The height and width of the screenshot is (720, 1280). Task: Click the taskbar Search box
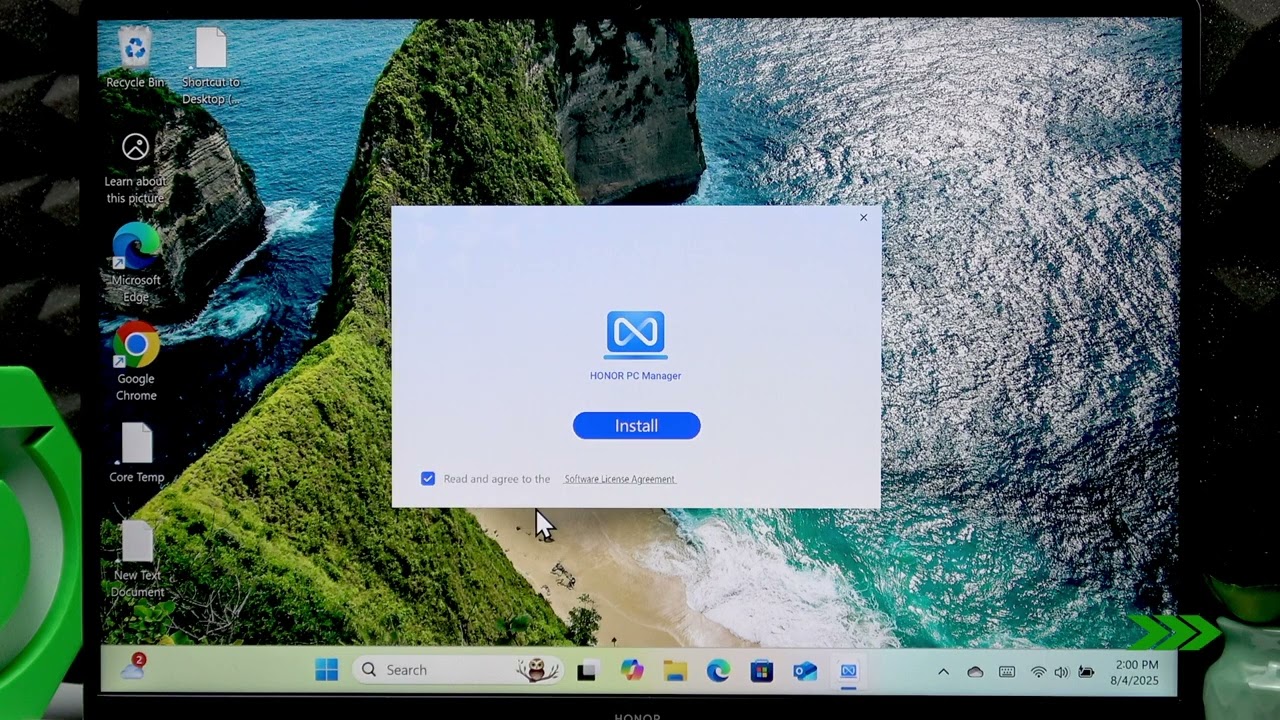point(458,670)
